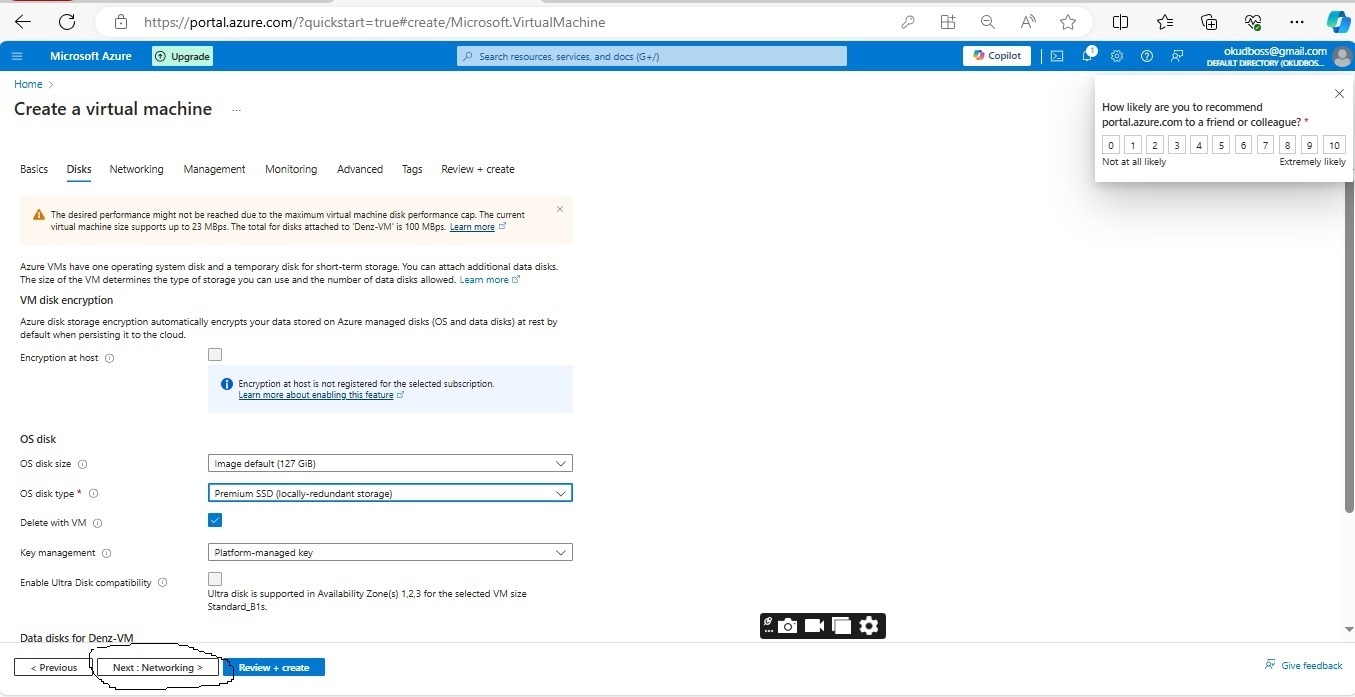Image resolution: width=1355 pixels, height=697 pixels.
Task: Open the Key management dropdown
Action: point(390,553)
